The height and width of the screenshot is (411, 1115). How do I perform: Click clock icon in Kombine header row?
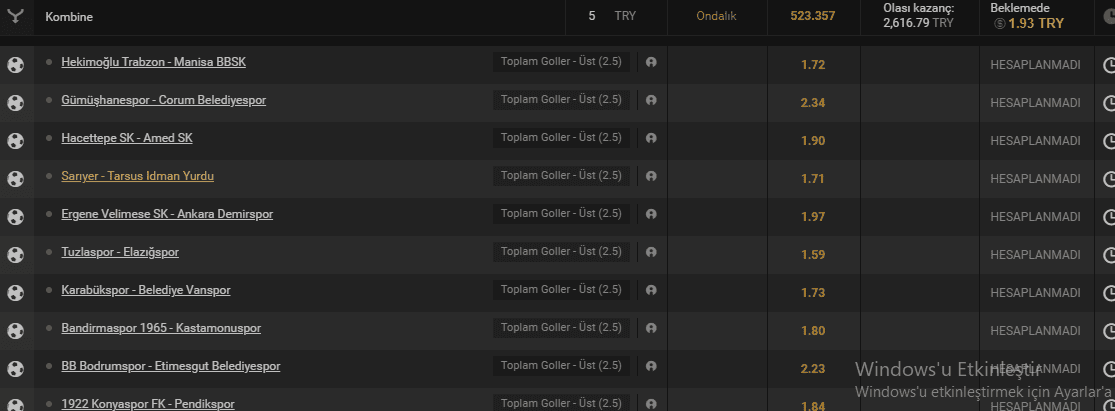pyautogui.click(x=1109, y=16)
